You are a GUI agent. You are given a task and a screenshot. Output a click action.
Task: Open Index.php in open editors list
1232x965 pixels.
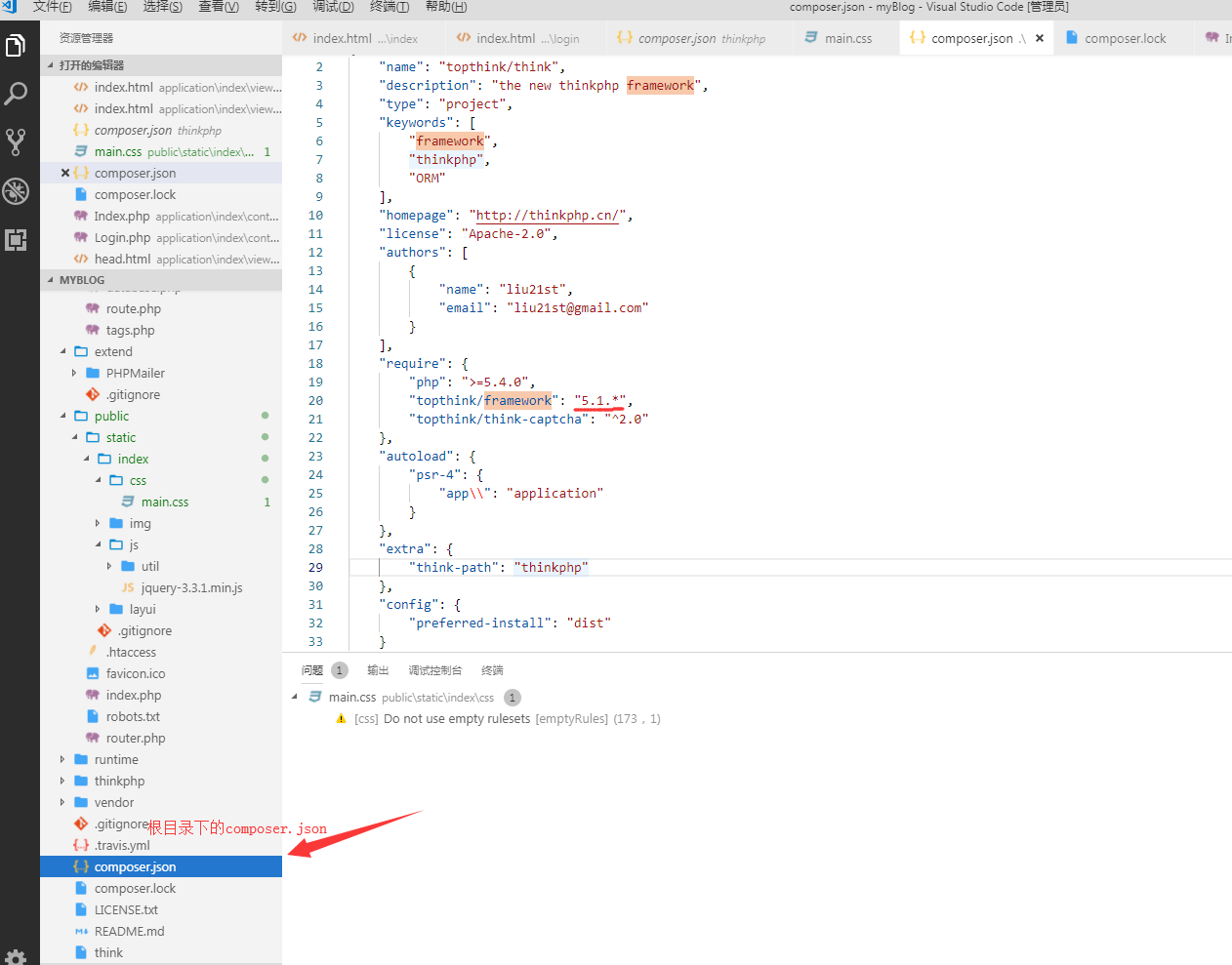tap(161, 216)
